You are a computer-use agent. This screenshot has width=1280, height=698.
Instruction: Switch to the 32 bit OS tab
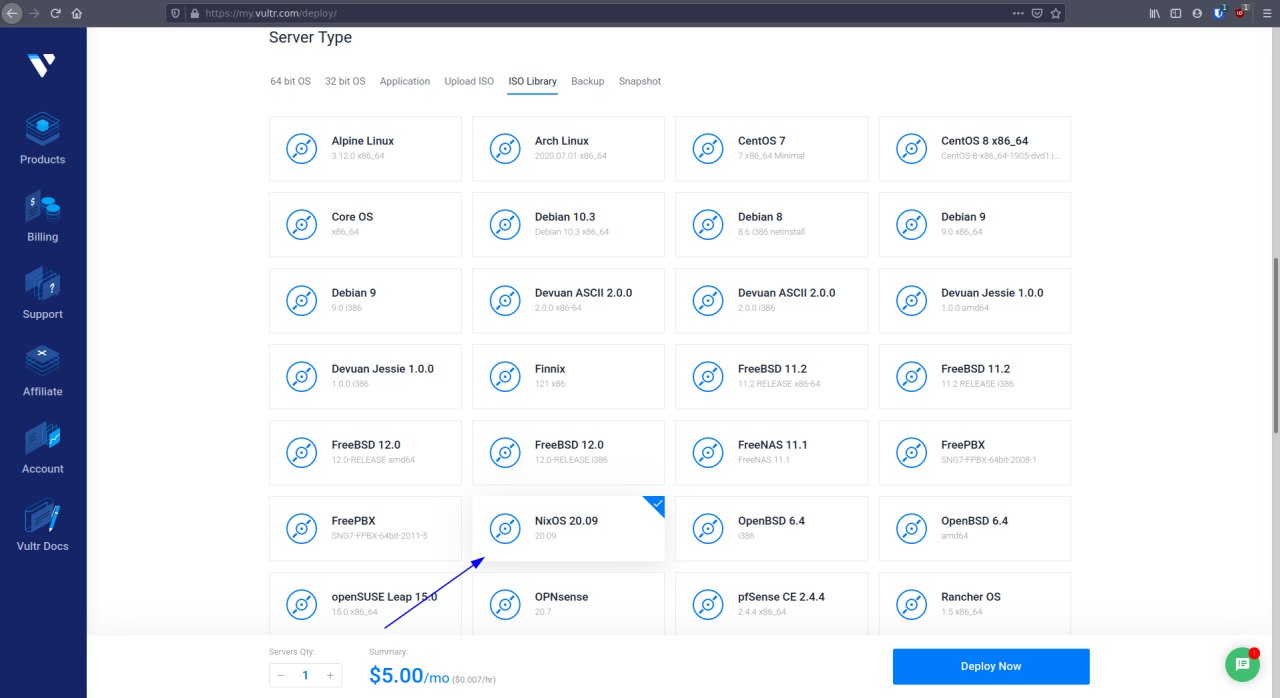[345, 81]
